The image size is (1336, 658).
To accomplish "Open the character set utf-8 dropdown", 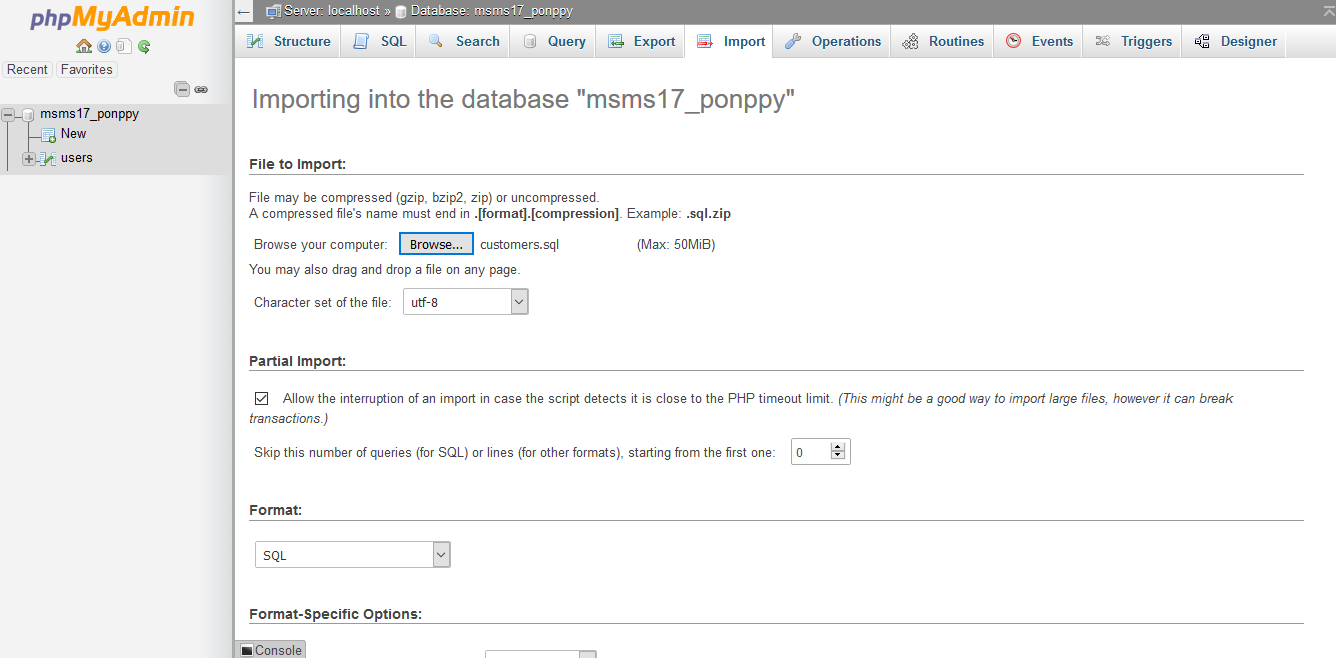I will 465,302.
